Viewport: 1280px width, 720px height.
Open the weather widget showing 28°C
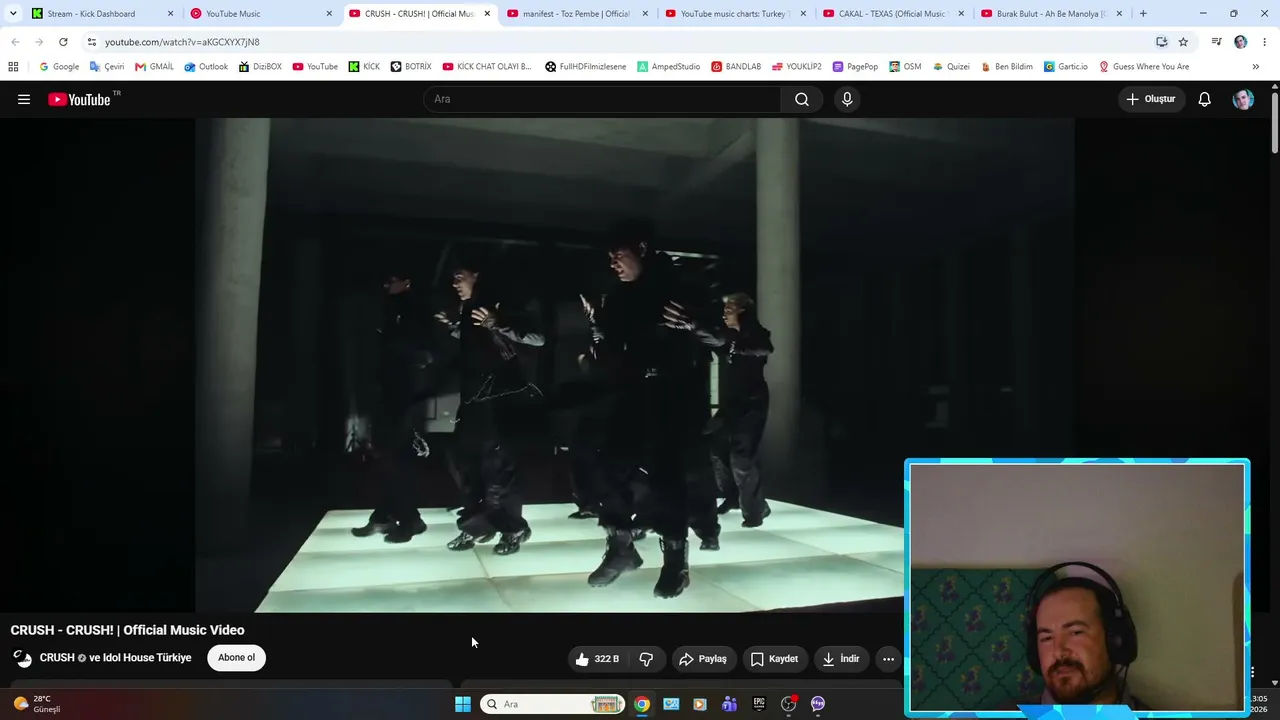coord(38,704)
